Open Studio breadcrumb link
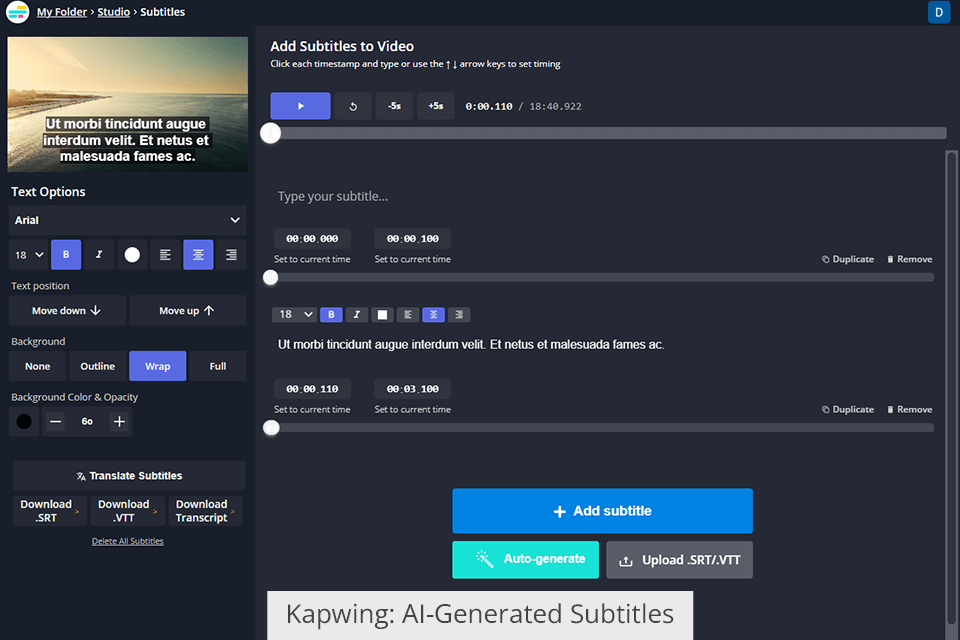Image resolution: width=960 pixels, height=640 pixels. pos(113,12)
